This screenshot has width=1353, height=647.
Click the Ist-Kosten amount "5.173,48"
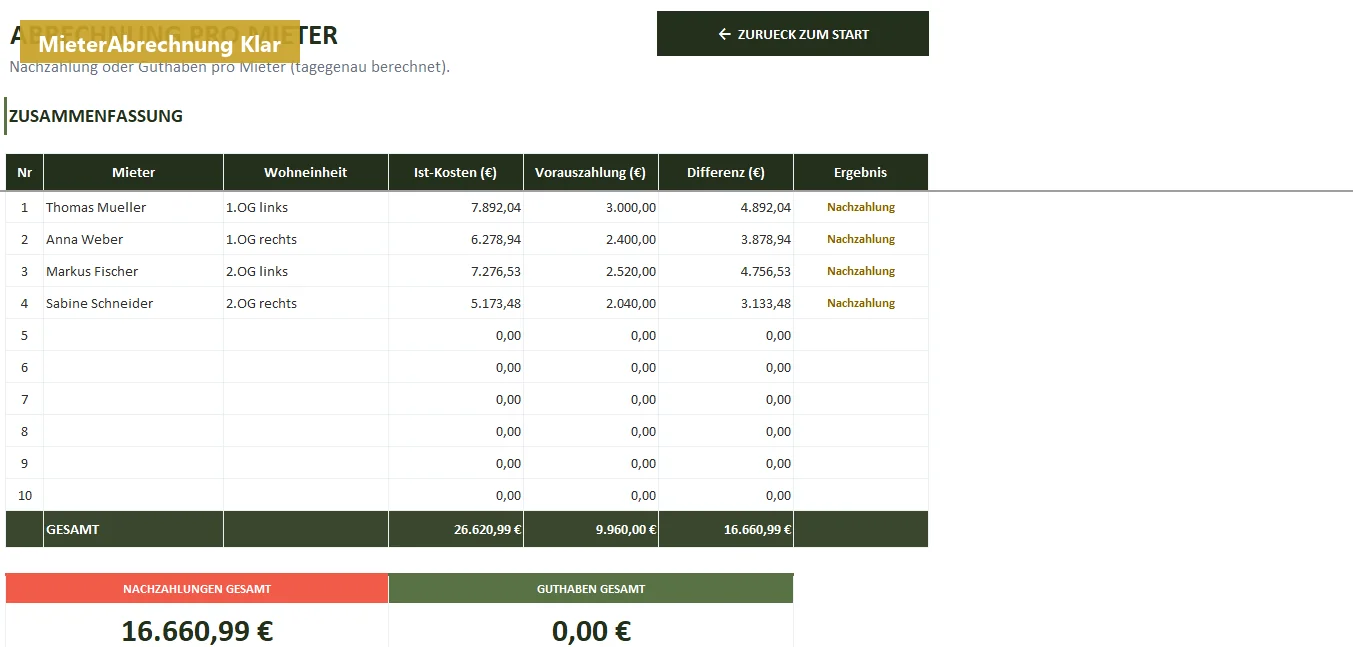point(456,303)
